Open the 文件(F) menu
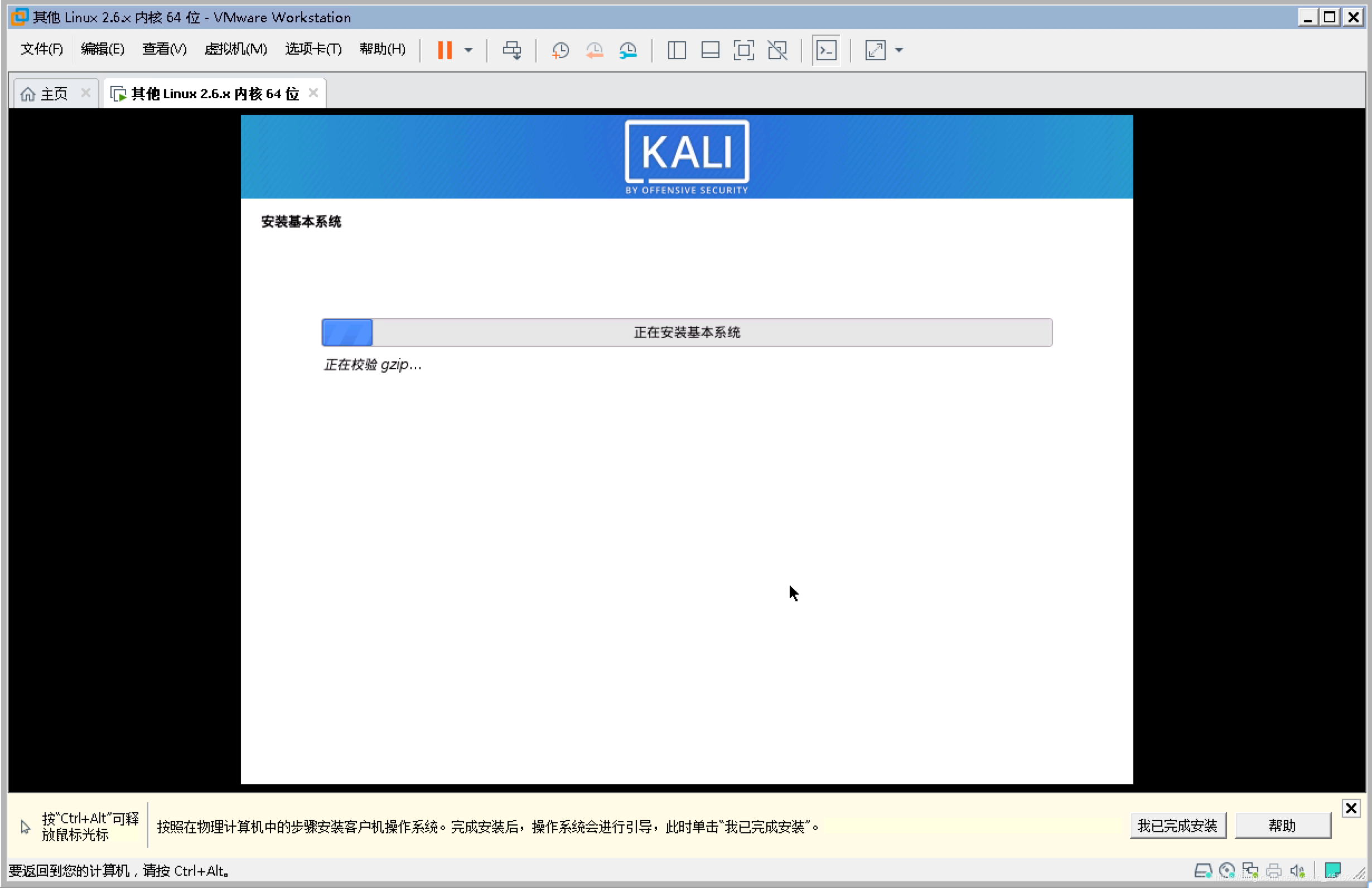1372x888 pixels. pos(41,49)
